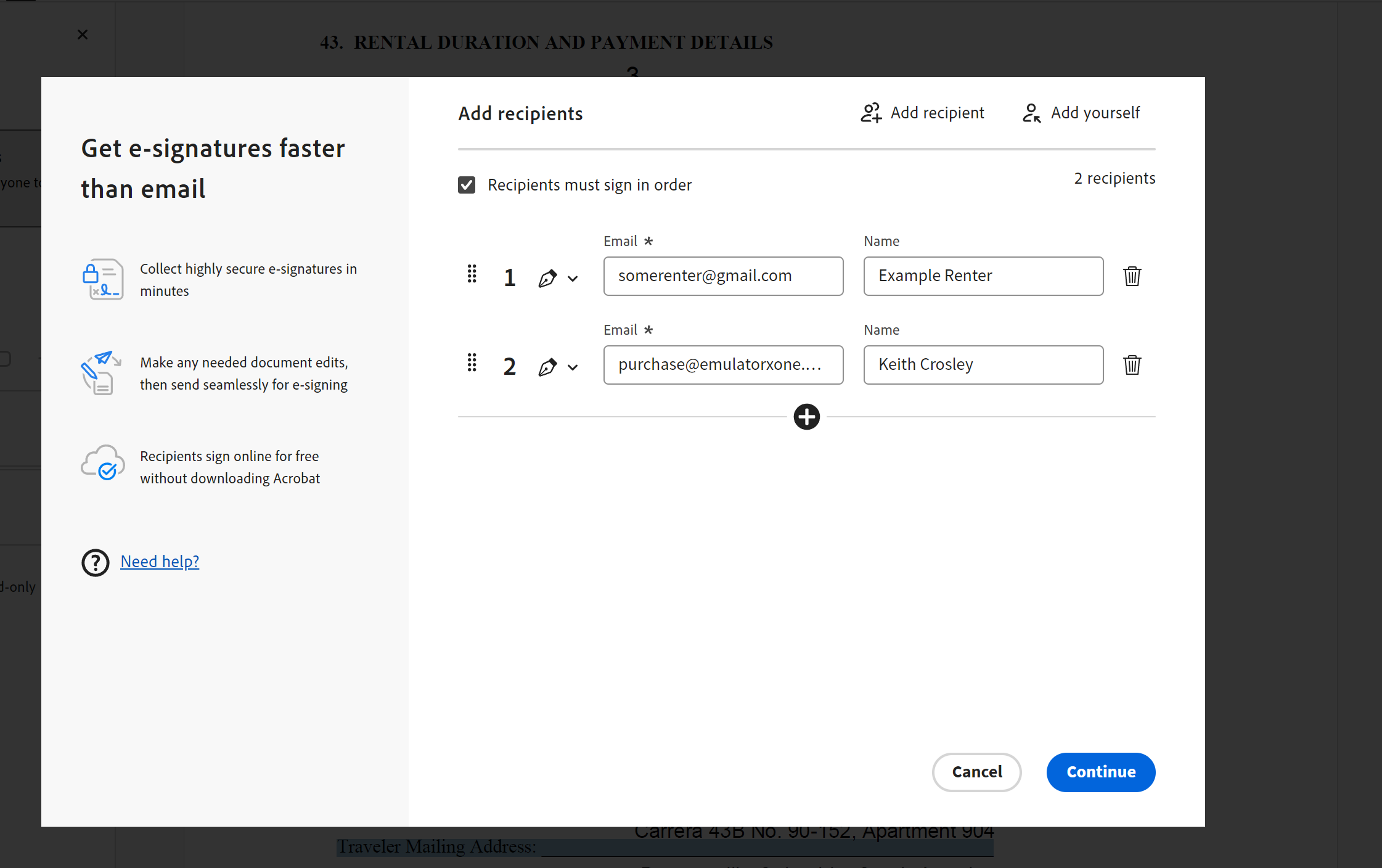Uncheck Recipients must sign in order
The width and height of the screenshot is (1382, 868).
467,184
